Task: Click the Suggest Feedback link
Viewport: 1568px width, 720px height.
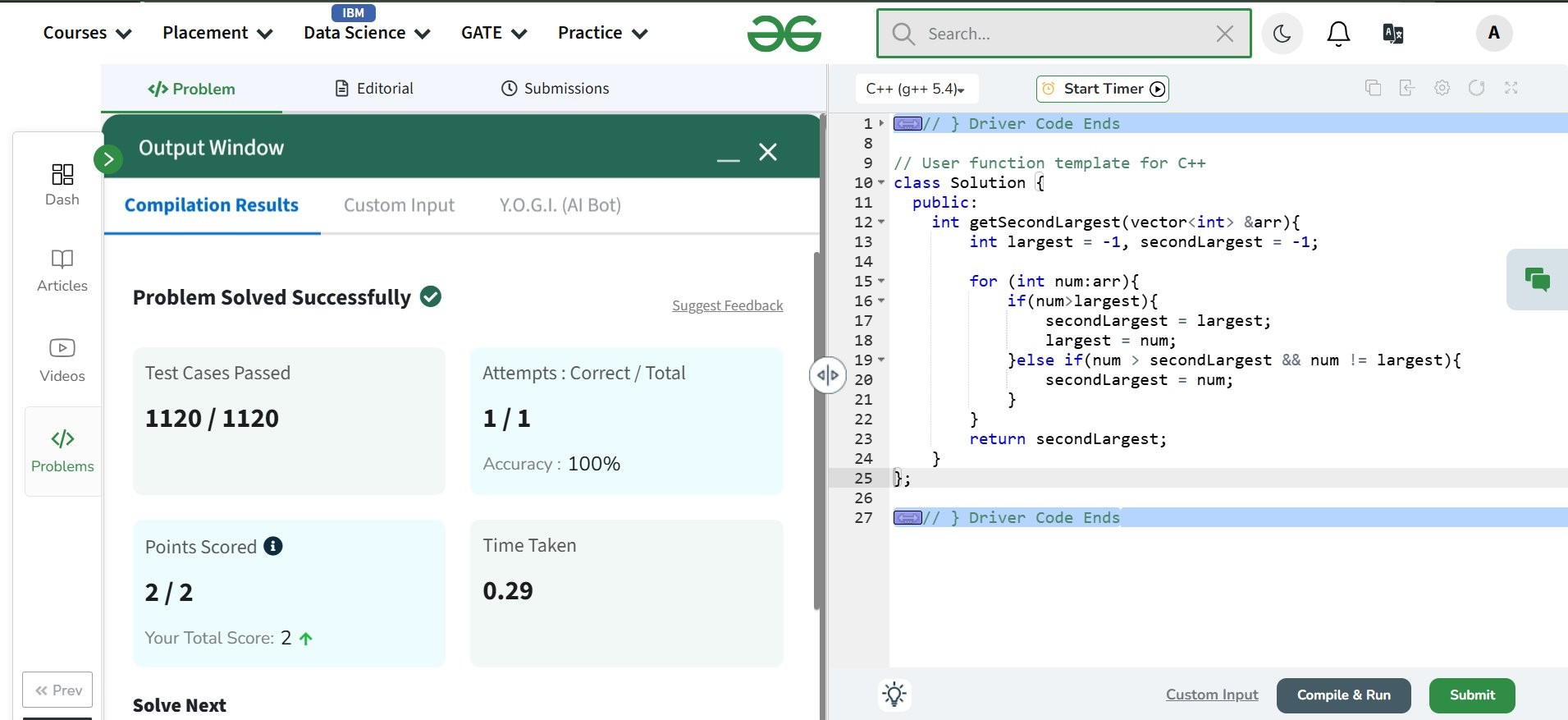Action: point(727,305)
